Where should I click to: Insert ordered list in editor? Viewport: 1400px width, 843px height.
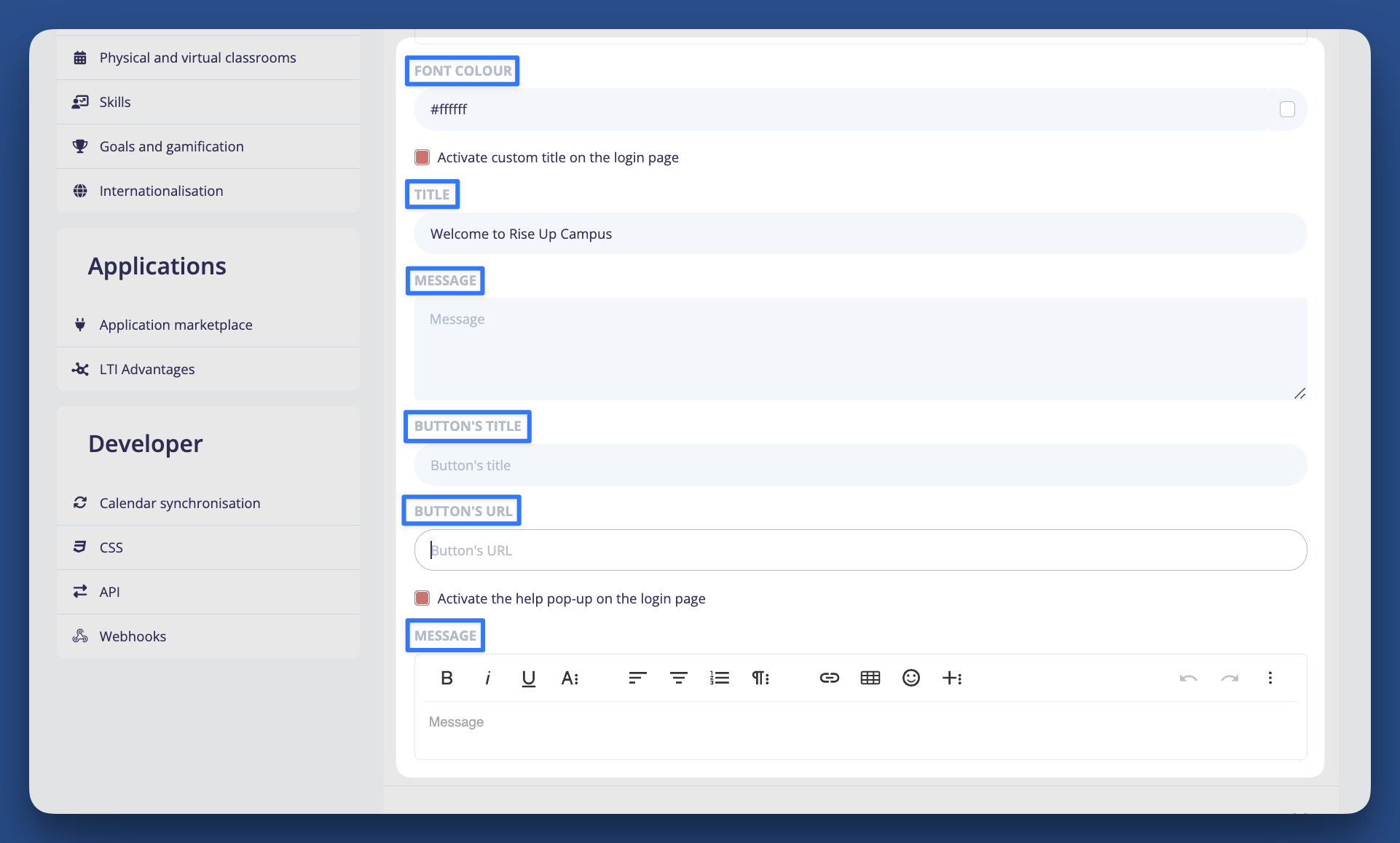[720, 678]
